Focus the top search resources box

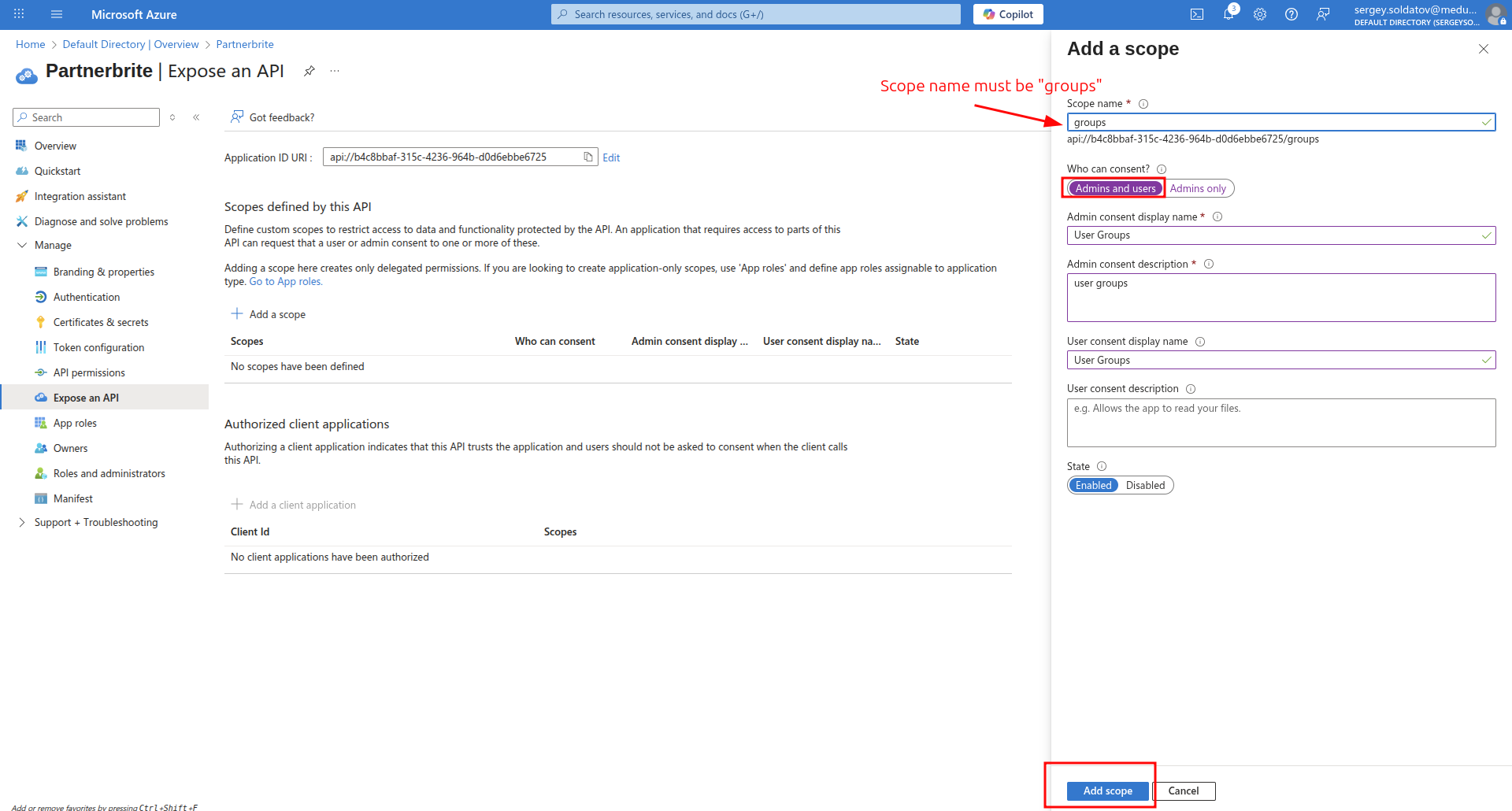click(756, 14)
